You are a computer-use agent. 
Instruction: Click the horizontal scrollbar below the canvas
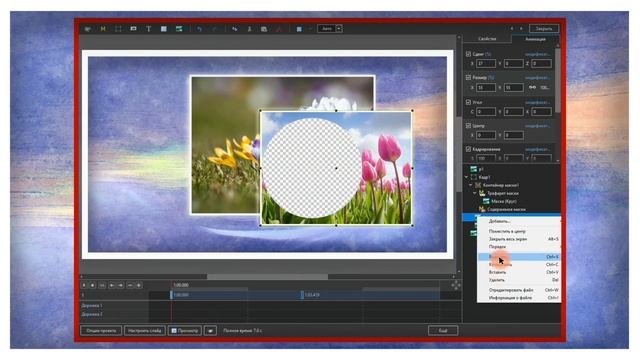(x=267, y=277)
